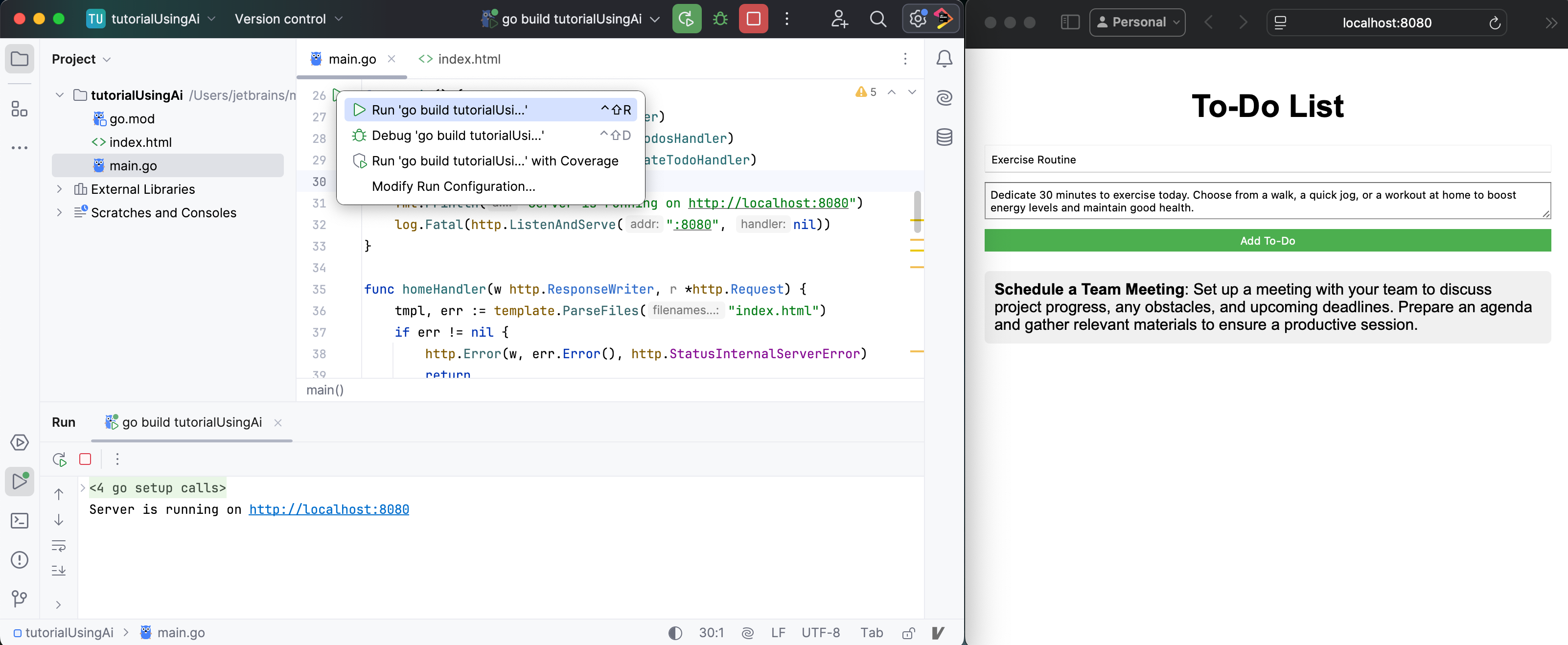This screenshot has width=1568, height=645.
Task: Expand Scratches and Consoles node
Action: (59, 212)
